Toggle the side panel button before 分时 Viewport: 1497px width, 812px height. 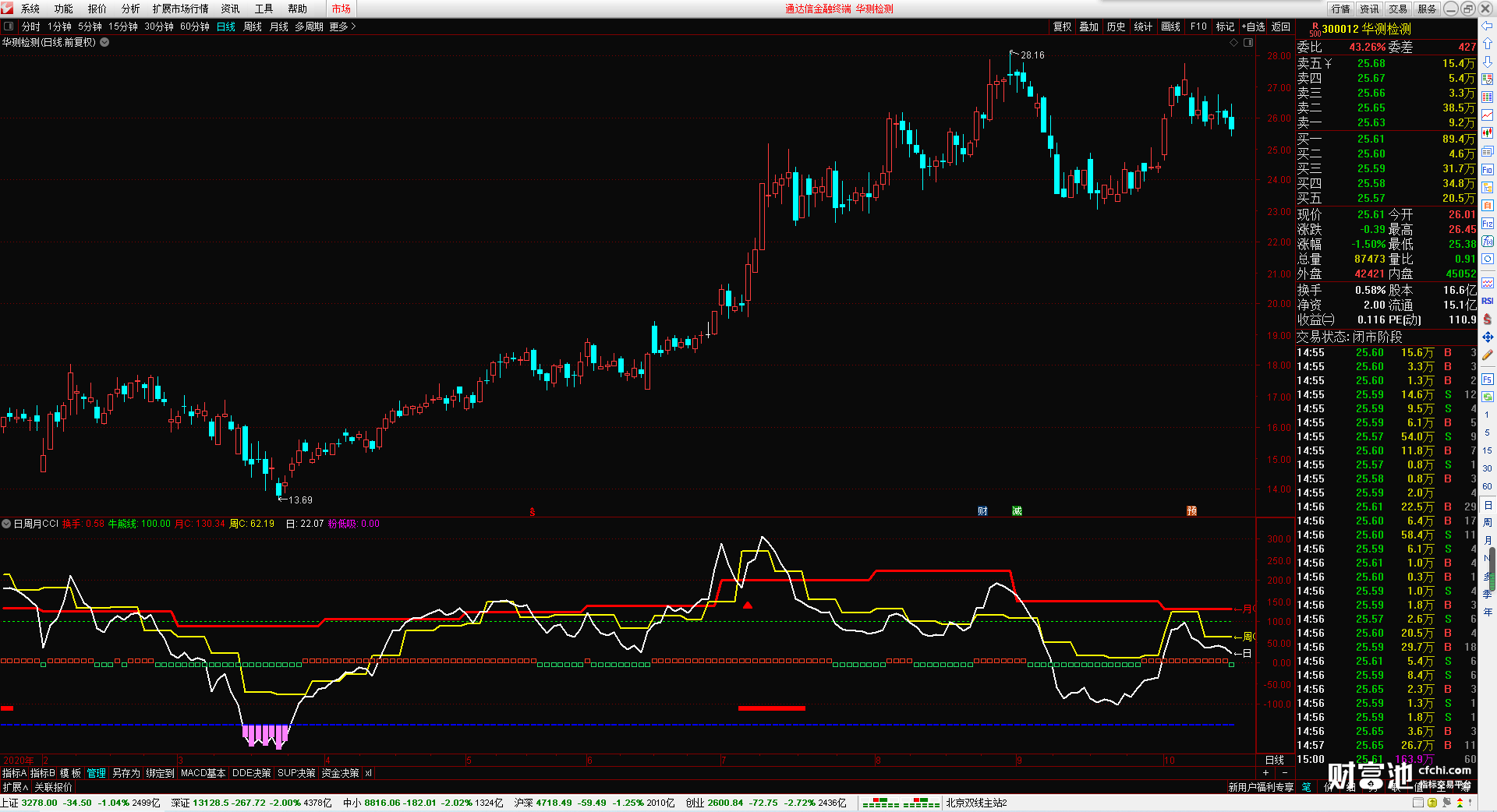tap(9, 26)
